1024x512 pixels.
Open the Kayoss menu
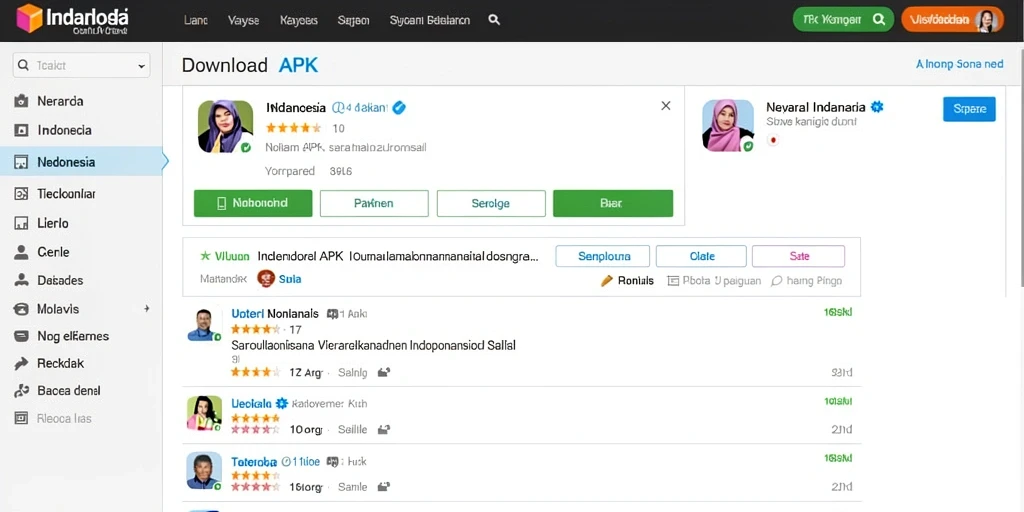(298, 20)
